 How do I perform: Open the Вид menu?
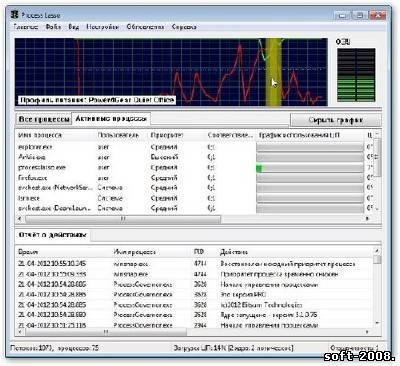coord(74,27)
